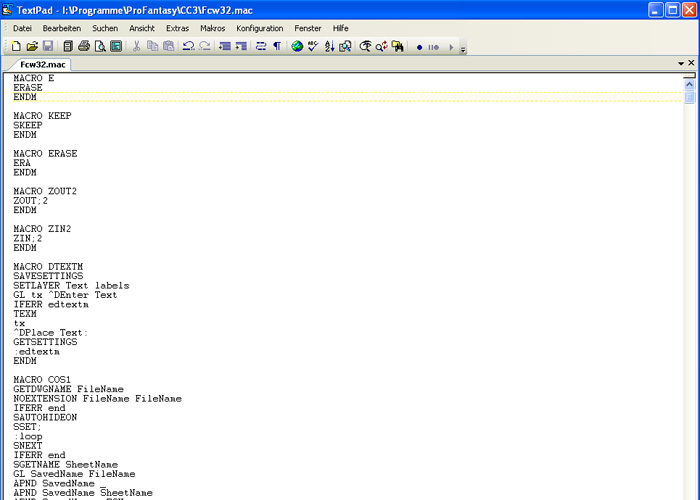Image resolution: width=700 pixels, height=500 pixels.
Task: Click the 'NOEXTENSION FileName FileName' line
Action: point(97,398)
